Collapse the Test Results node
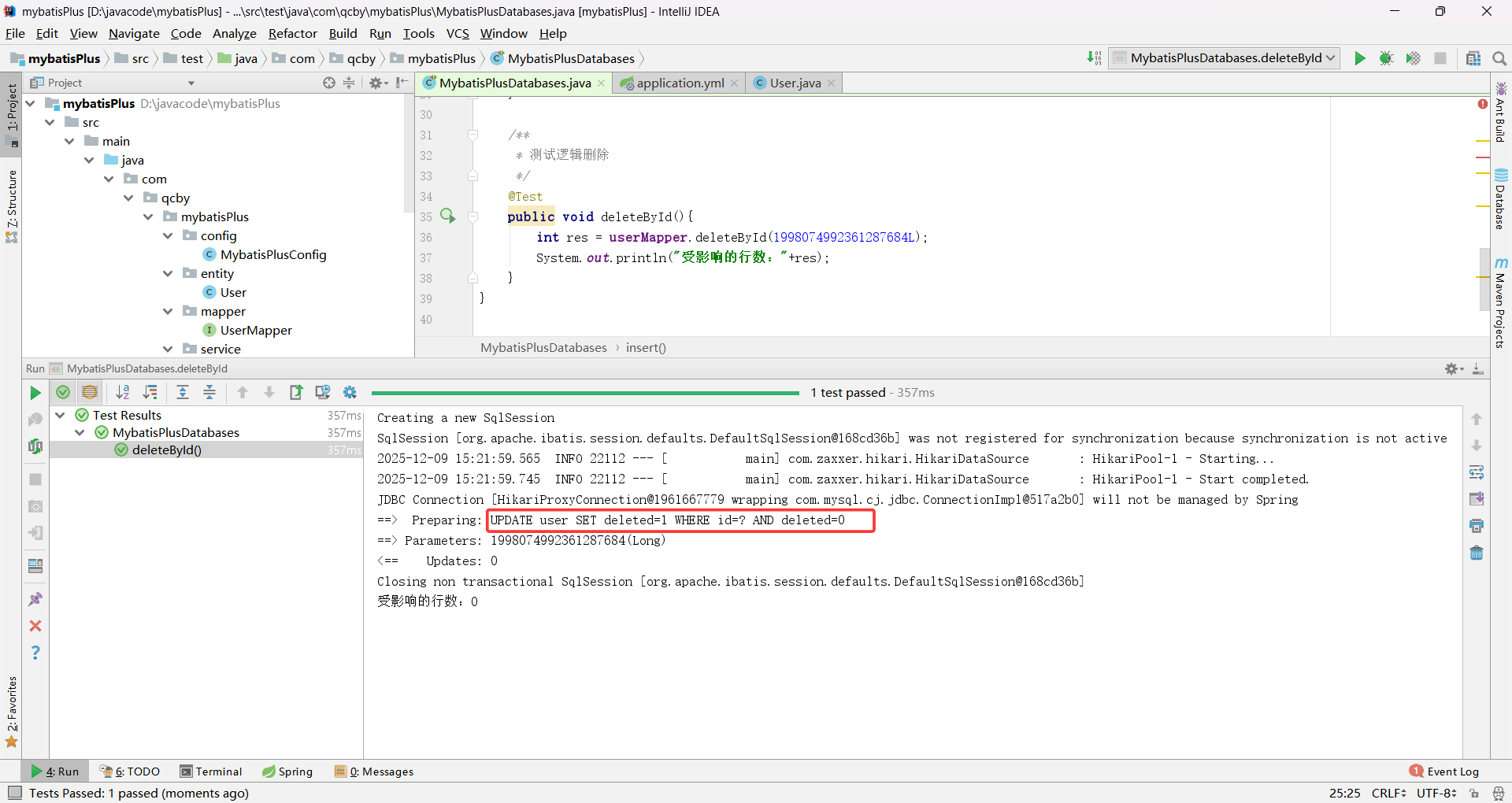Image resolution: width=1512 pixels, height=803 pixels. point(60,415)
